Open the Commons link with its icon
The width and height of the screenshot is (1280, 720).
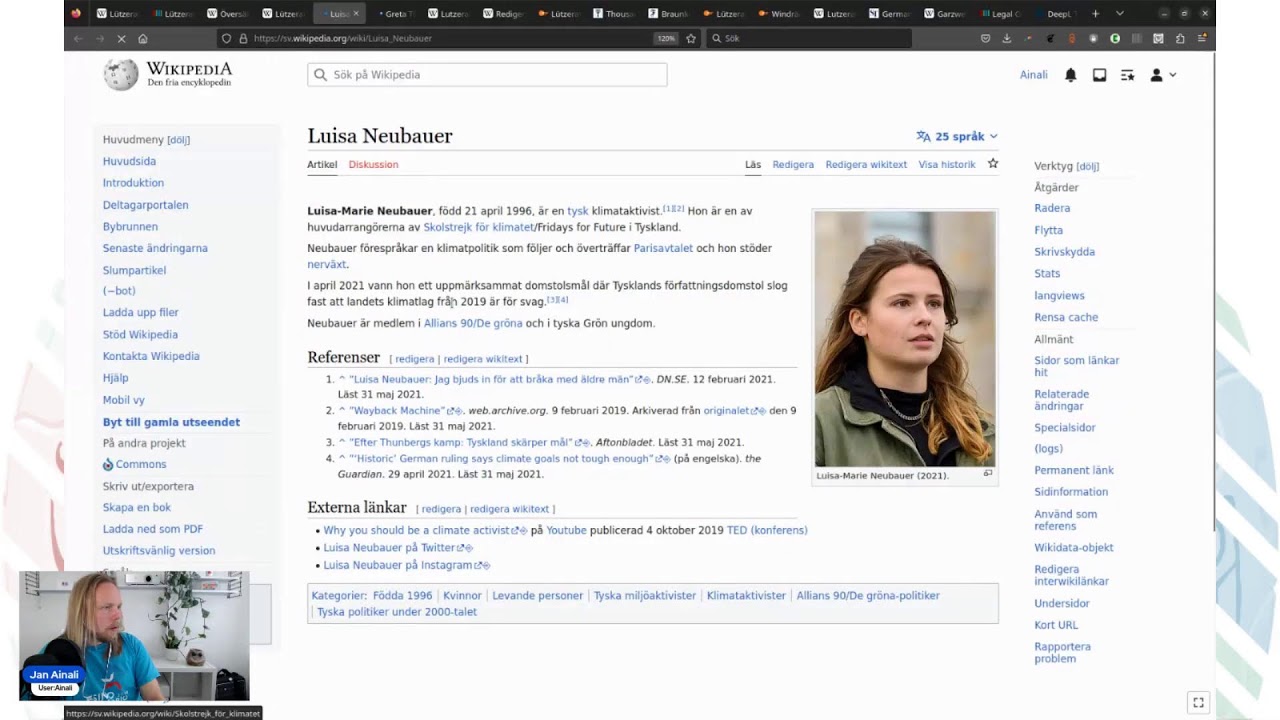(134, 464)
